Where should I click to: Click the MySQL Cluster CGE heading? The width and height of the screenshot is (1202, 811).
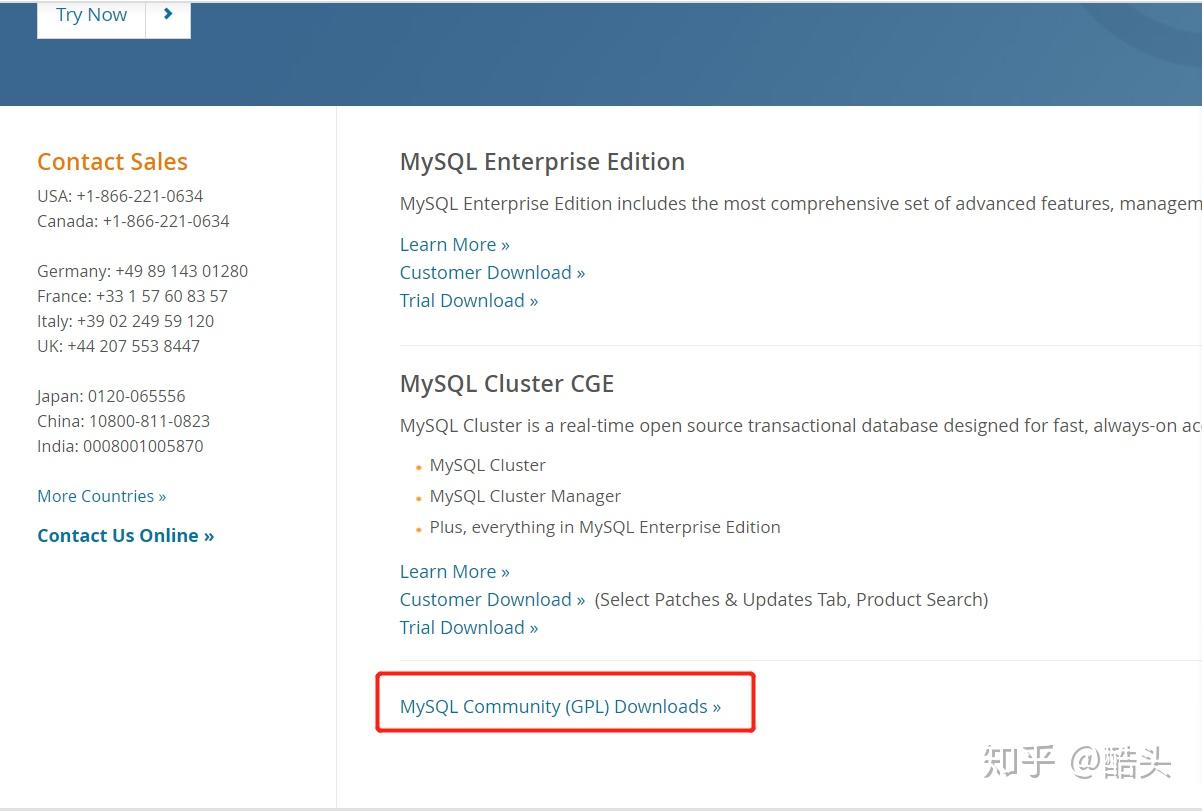click(506, 383)
